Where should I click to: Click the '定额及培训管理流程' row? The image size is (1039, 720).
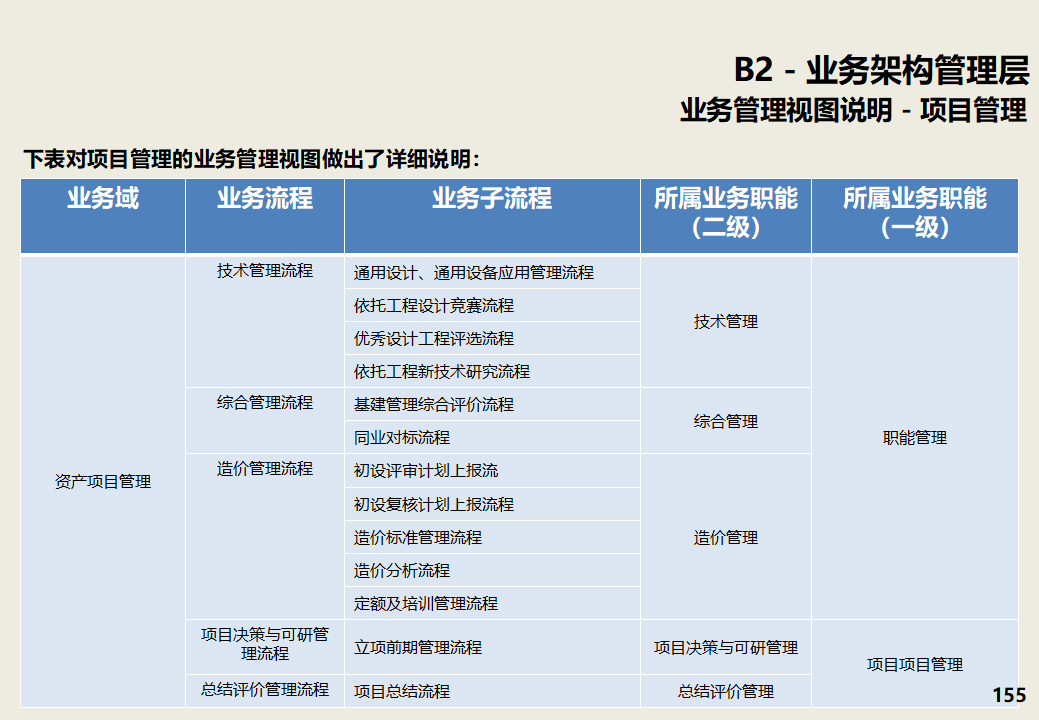click(x=492, y=603)
